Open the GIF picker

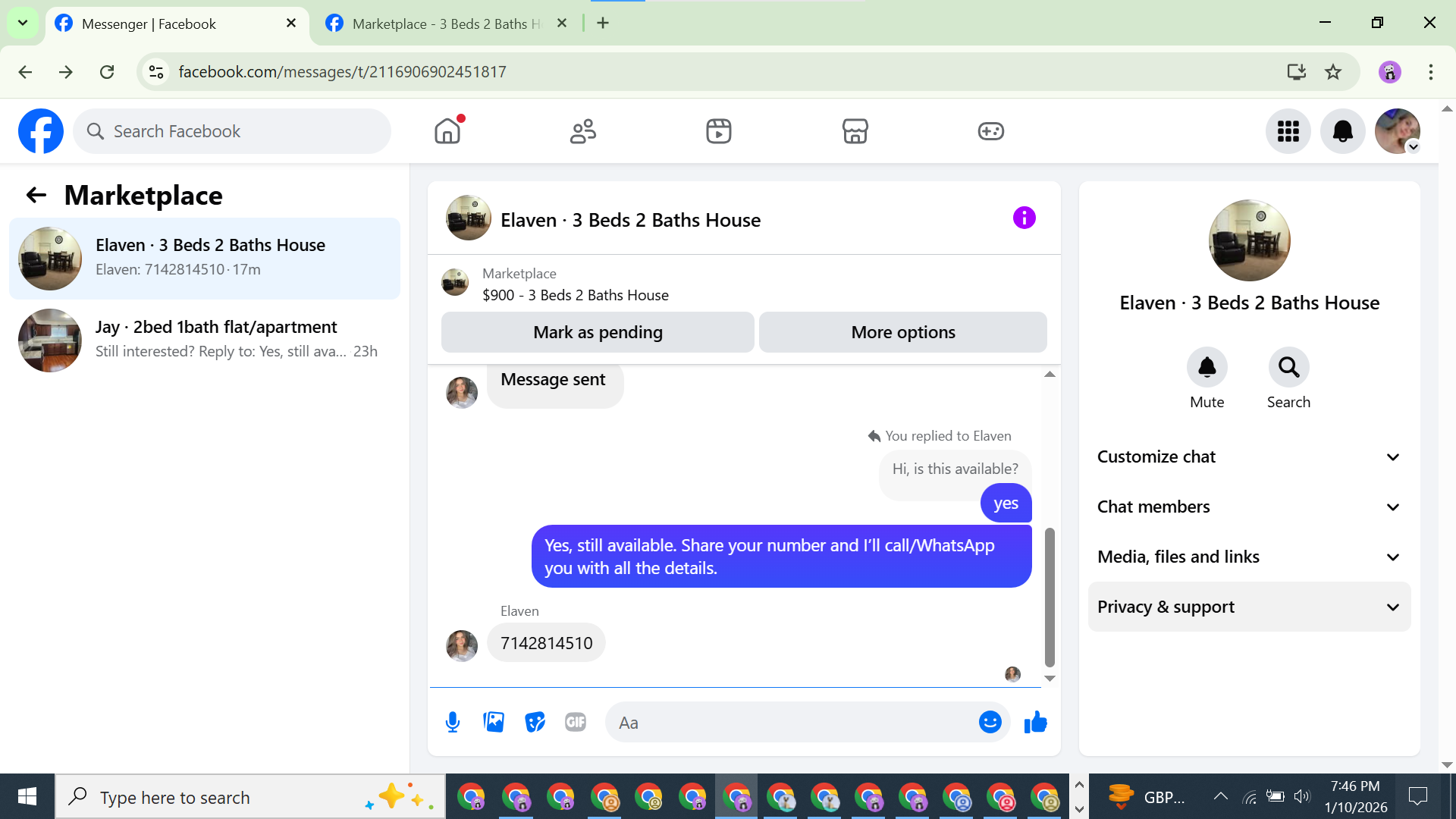click(x=576, y=722)
